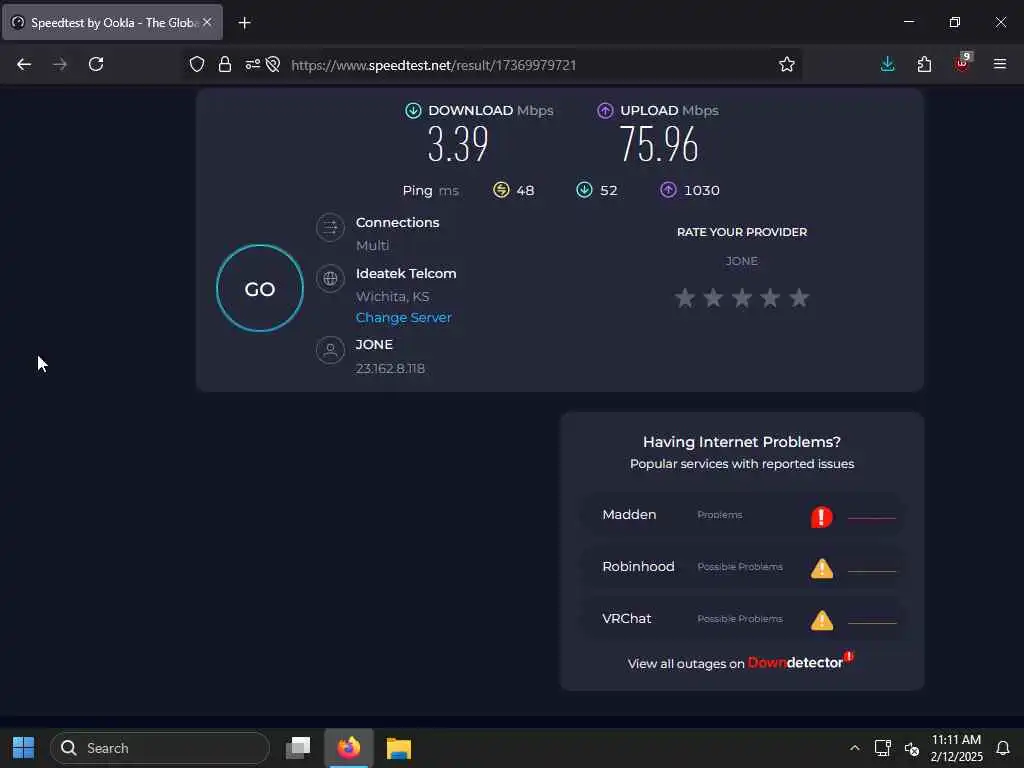
Task: Open Task View on the taskbar
Action: pos(298,748)
